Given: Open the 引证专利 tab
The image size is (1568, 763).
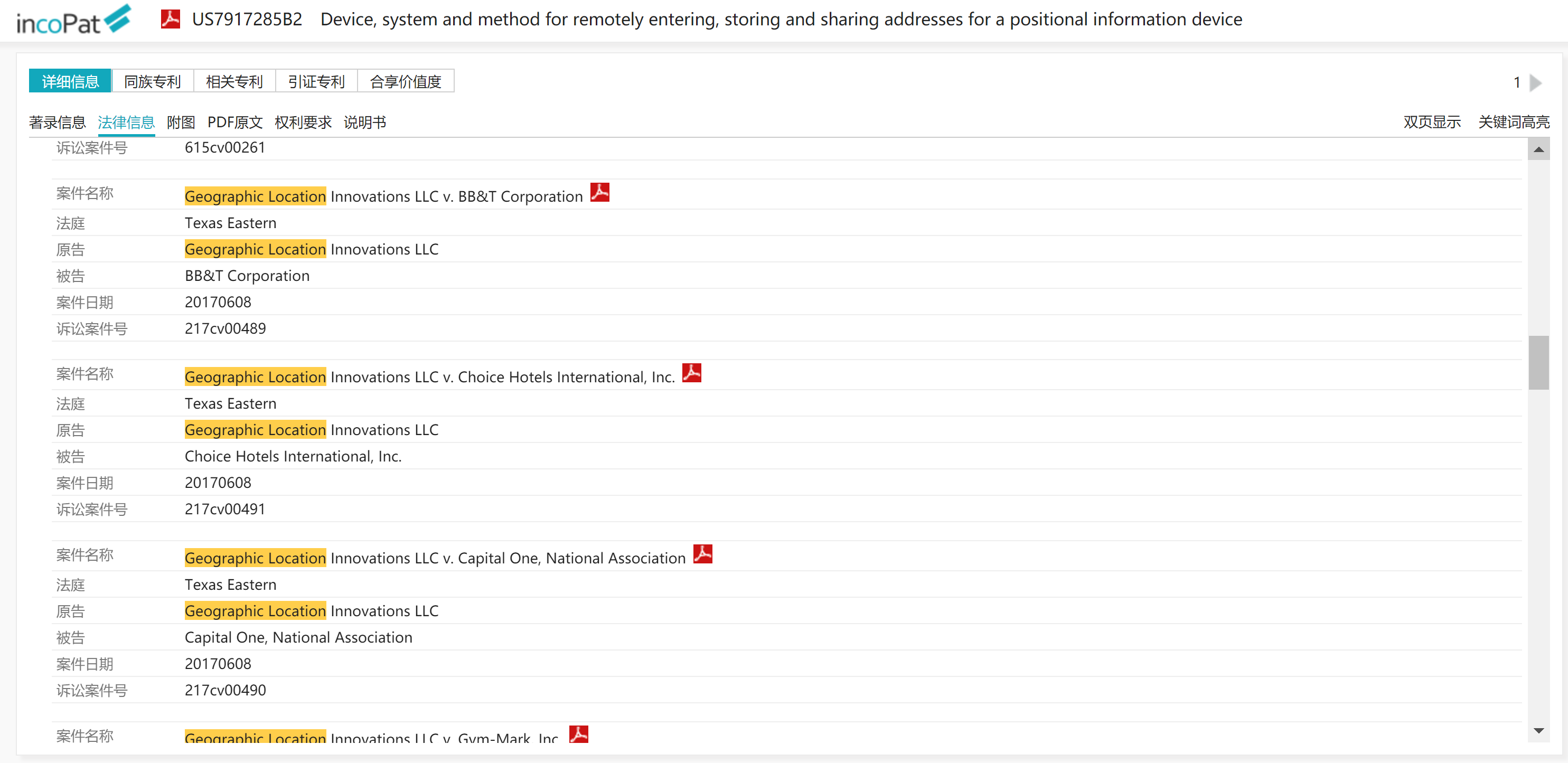Looking at the screenshot, I should (x=316, y=81).
